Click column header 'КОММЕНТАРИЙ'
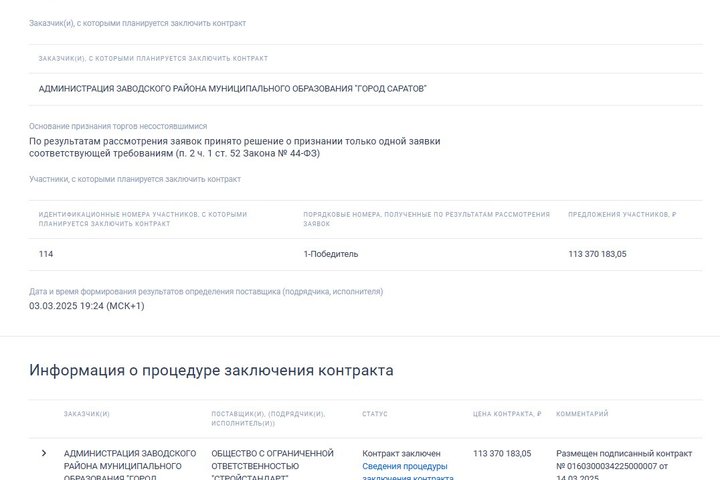 coord(582,414)
